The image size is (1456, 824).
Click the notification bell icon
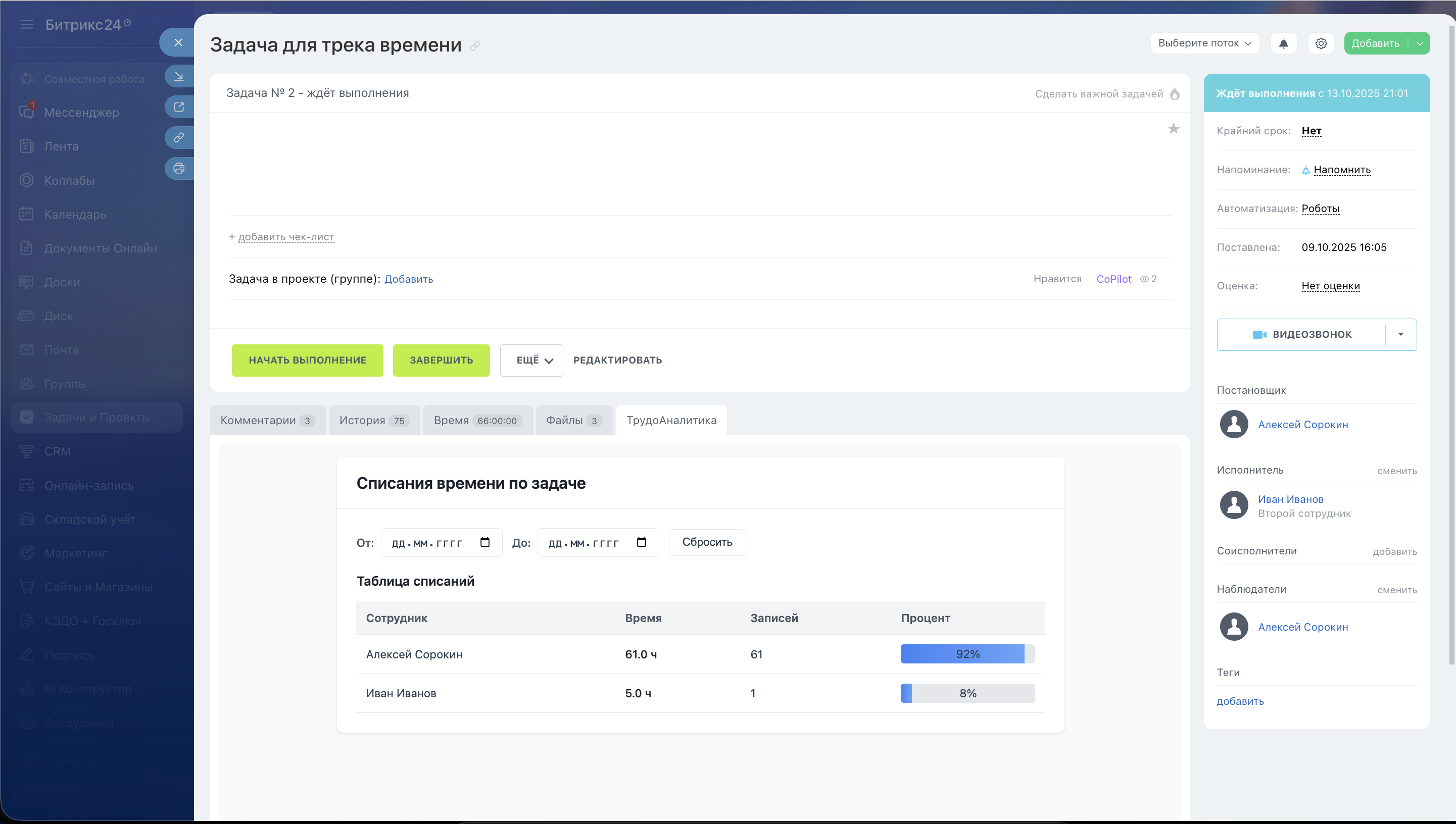click(1283, 43)
